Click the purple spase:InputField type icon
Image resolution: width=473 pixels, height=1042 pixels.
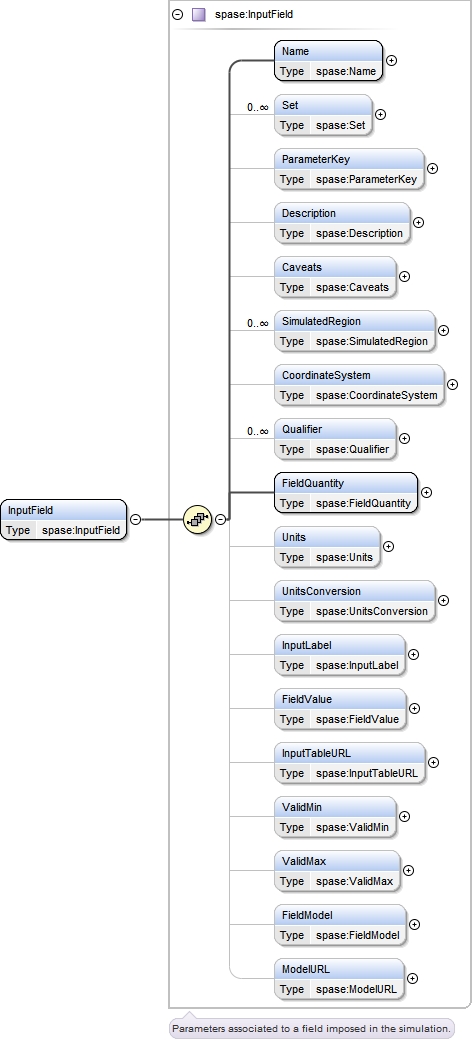pyautogui.click(x=199, y=14)
